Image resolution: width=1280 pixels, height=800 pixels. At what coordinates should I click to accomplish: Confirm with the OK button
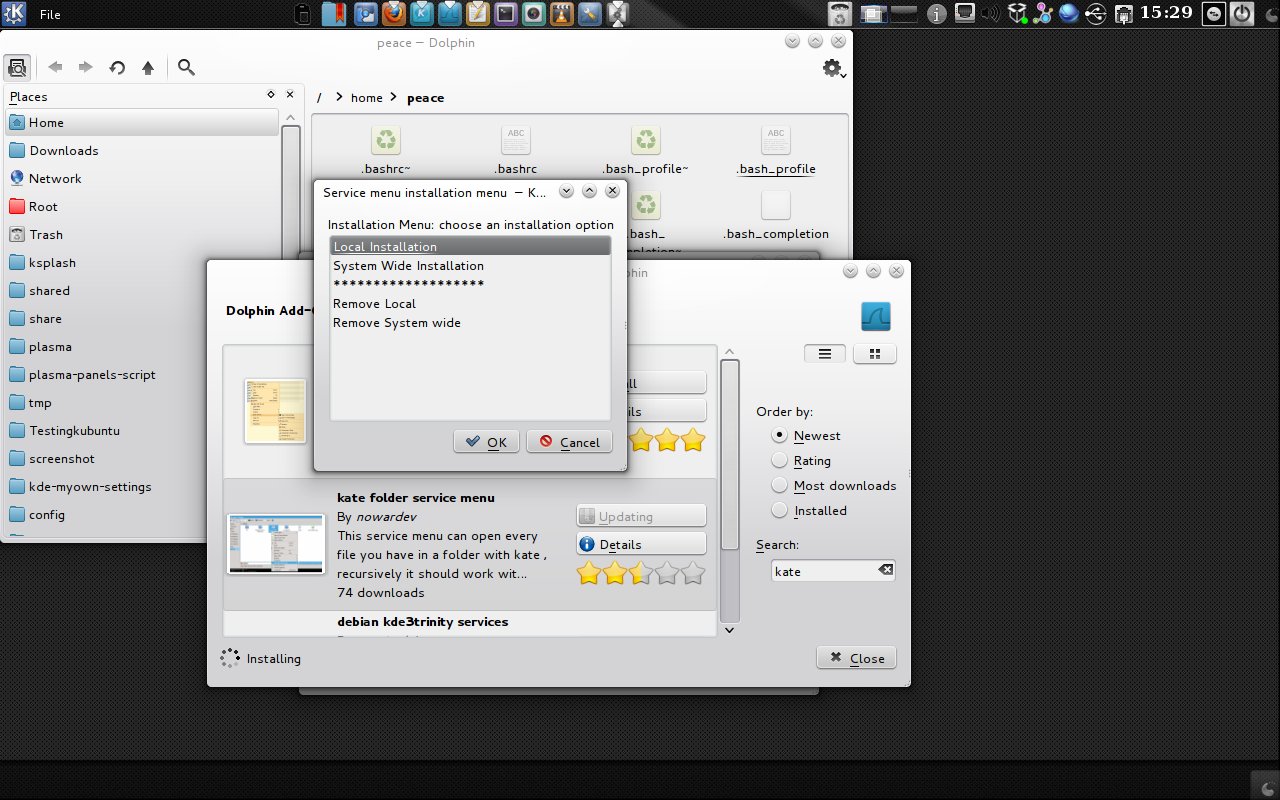click(x=486, y=442)
